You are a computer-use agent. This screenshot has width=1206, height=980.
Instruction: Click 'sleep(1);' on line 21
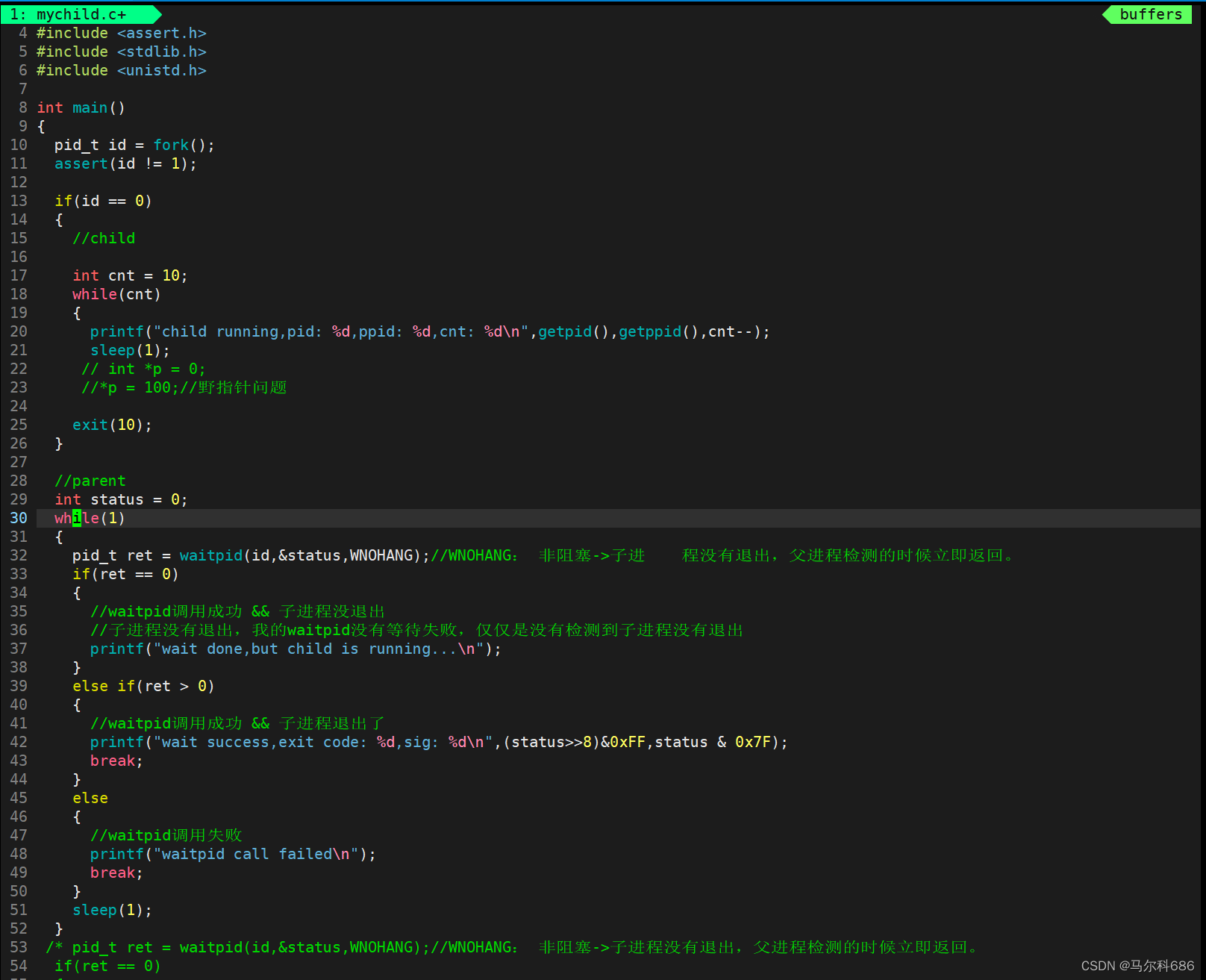click(130, 350)
